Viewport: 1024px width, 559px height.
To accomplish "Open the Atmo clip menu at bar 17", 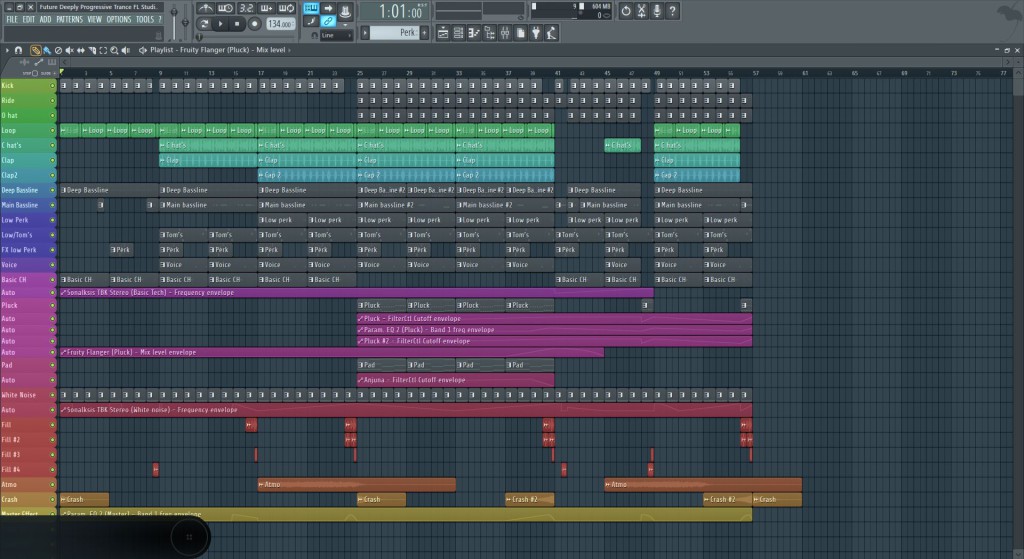I will click(261, 485).
